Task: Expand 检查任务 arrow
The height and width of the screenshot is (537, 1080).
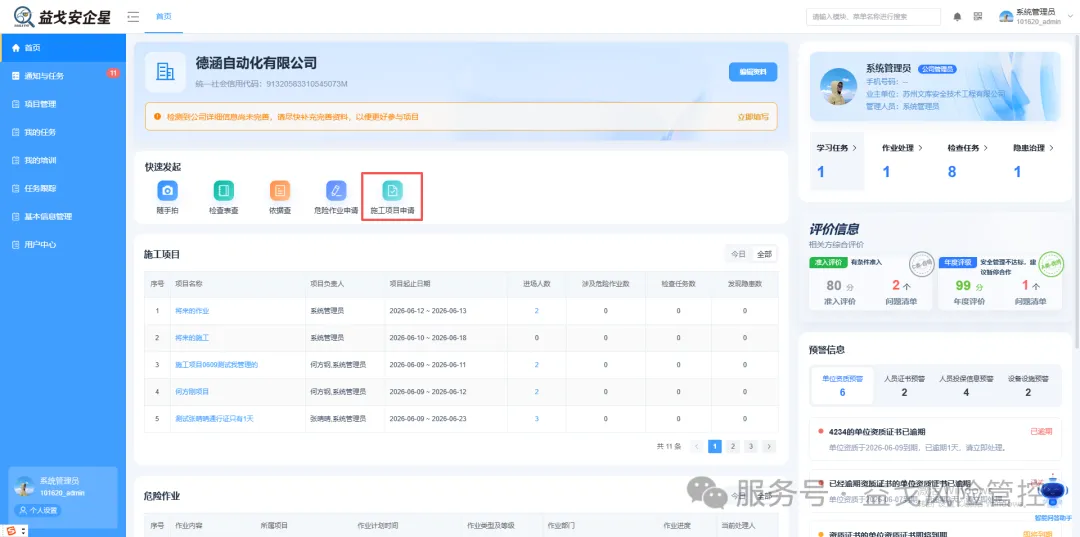Action: (986, 148)
